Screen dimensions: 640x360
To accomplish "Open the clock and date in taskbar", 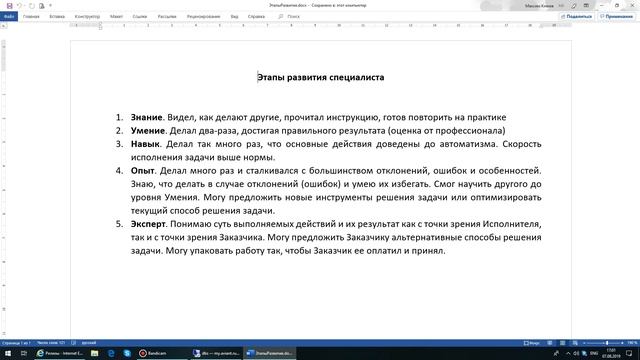I will 611,353.
